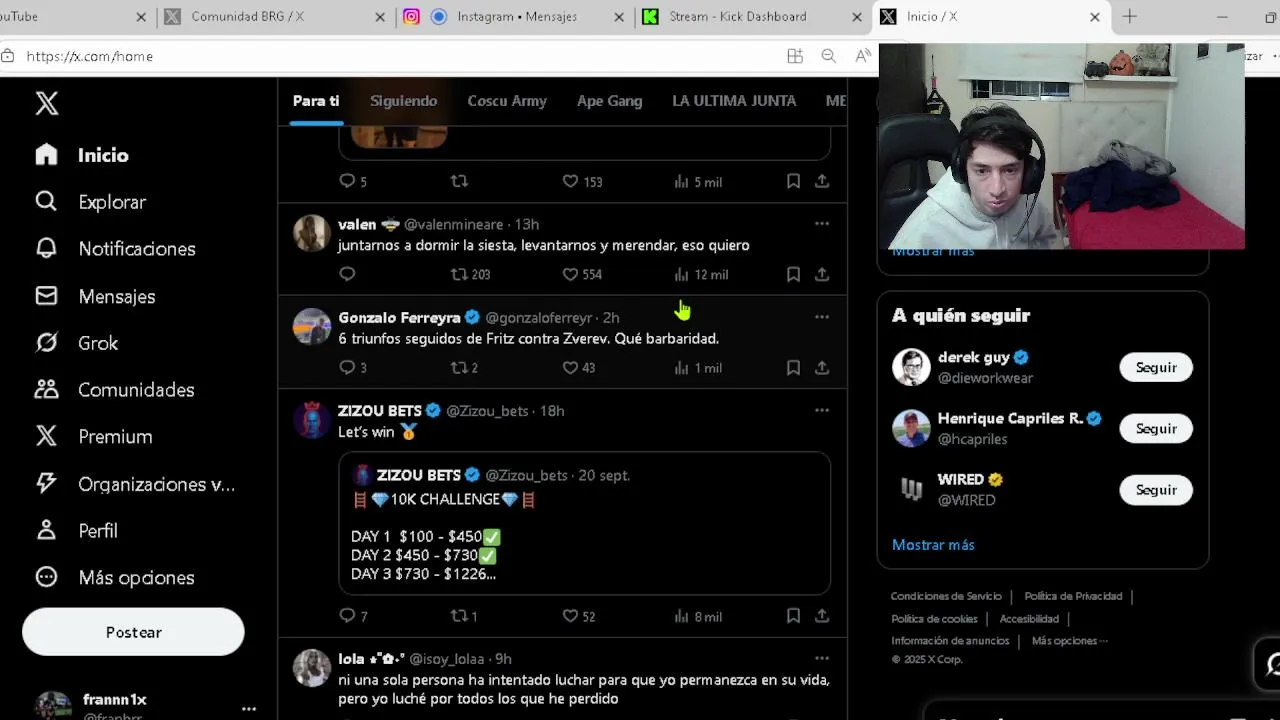Screen dimensions: 1280x720
Task: Open Política de Privacidad link
Action: click(1073, 596)
